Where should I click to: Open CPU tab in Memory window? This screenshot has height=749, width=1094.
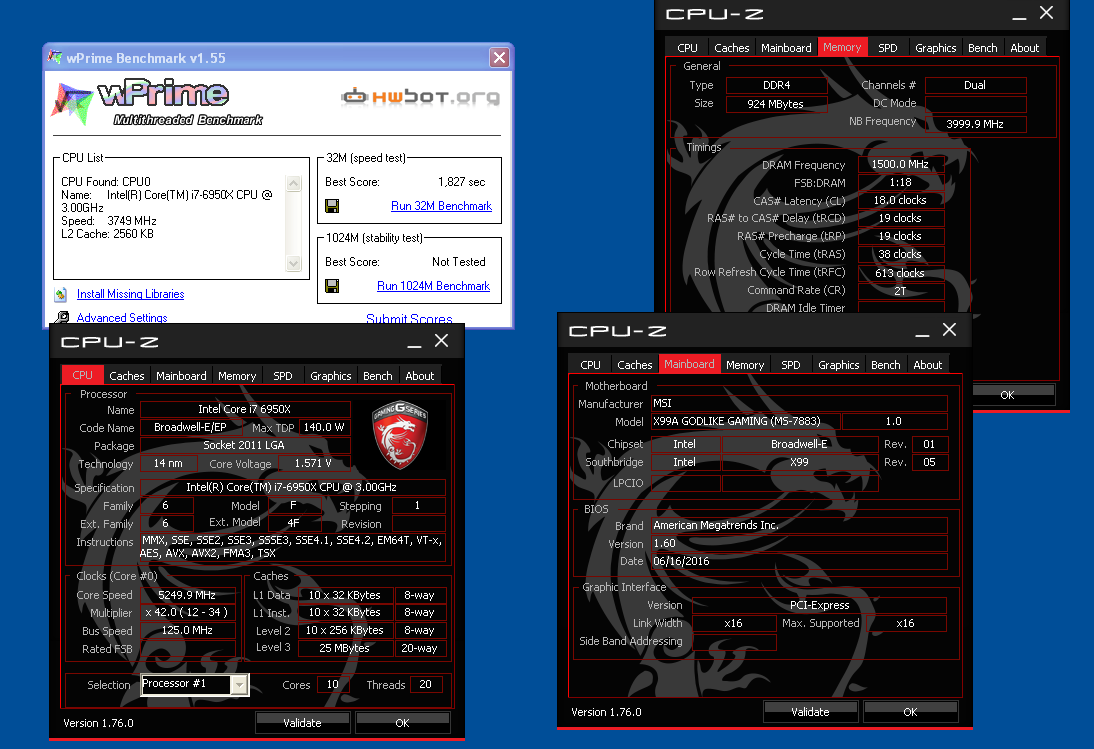point(687,47)
